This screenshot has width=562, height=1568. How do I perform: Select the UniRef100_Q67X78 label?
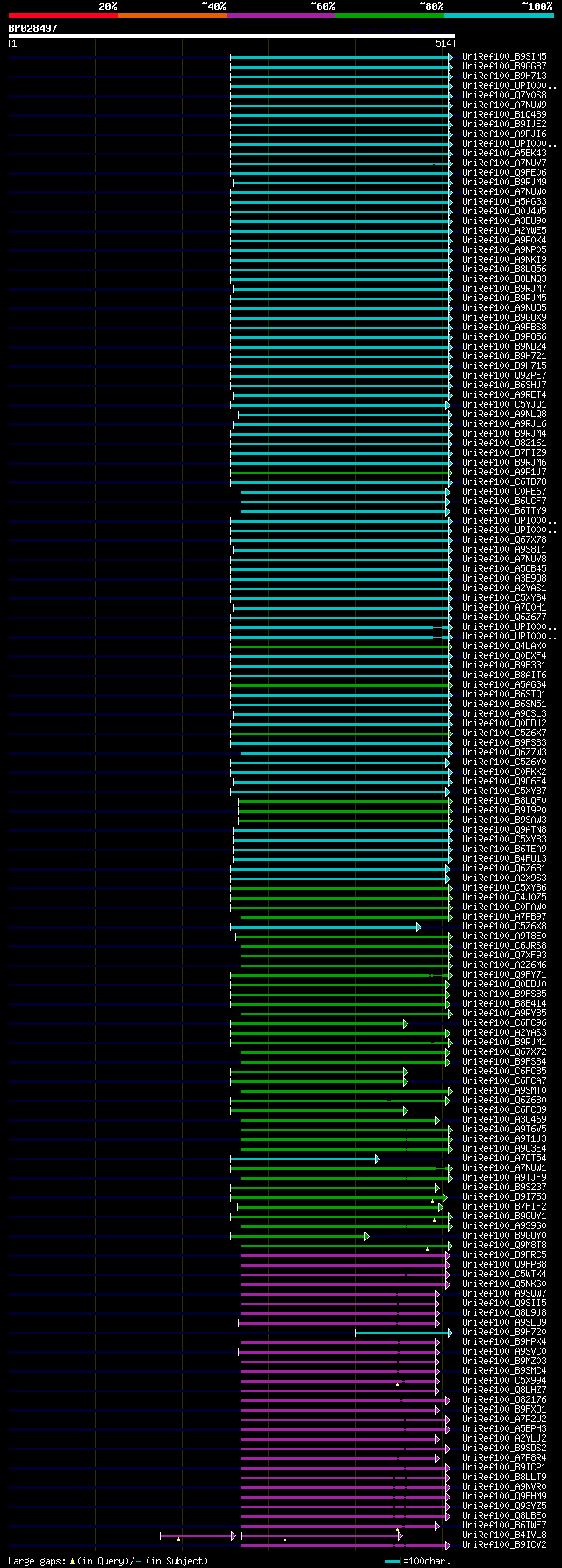click(504, 539)
